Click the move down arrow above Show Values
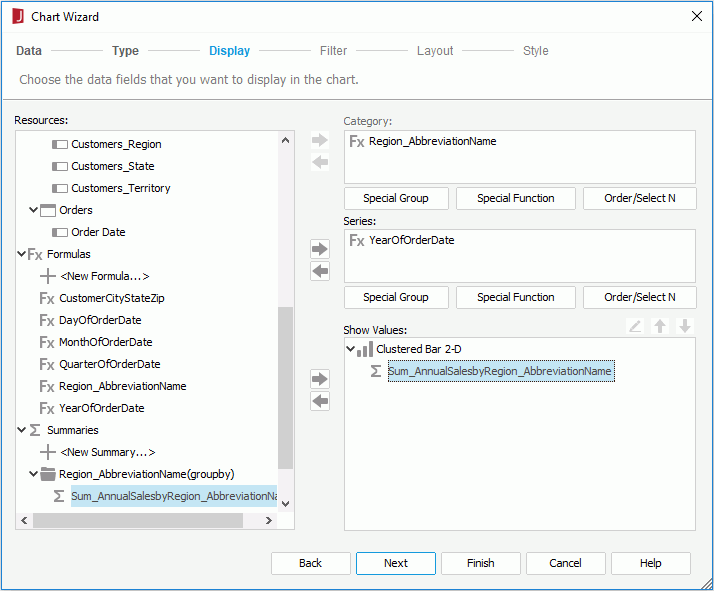This screenshot has height=591, width=714. pyautogui.click(x=685, y=326)
